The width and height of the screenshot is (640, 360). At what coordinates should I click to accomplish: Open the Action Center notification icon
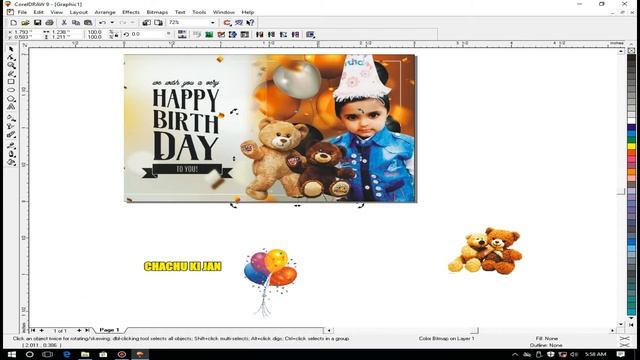pyautogui.click(x=621, y=354)
